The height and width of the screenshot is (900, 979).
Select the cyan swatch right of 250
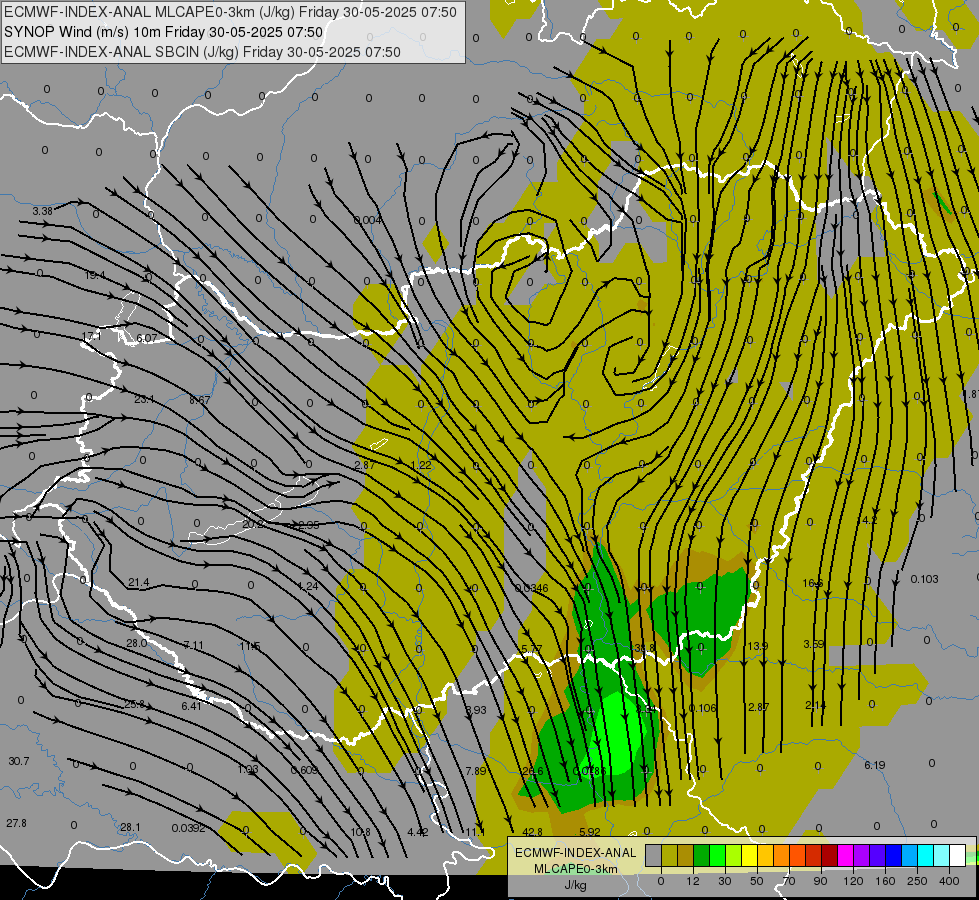(x=925, y=855)
